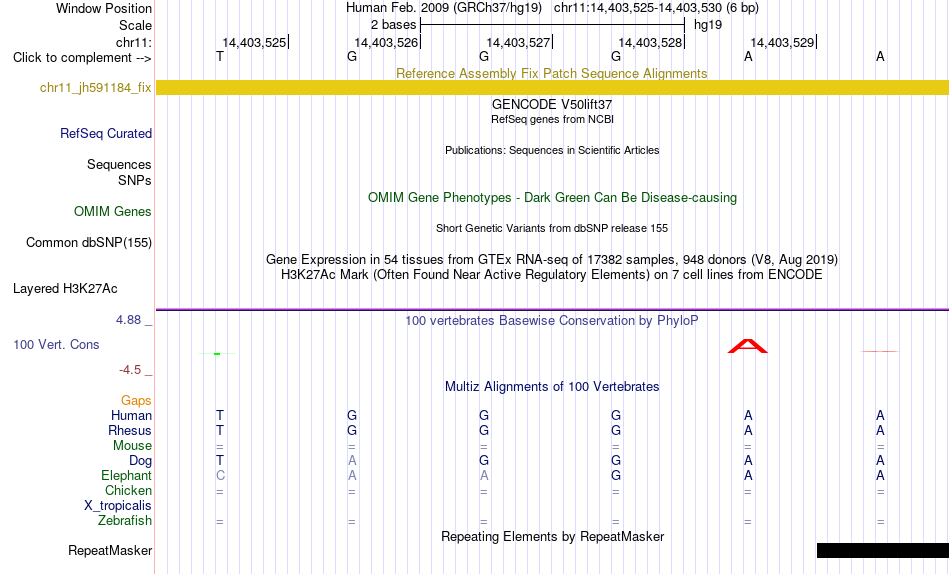The height and width of the screenshot is (574, 950).
Task: Click Multiz Alignments of 100 Vertebrates title
Action: [552, 387]
